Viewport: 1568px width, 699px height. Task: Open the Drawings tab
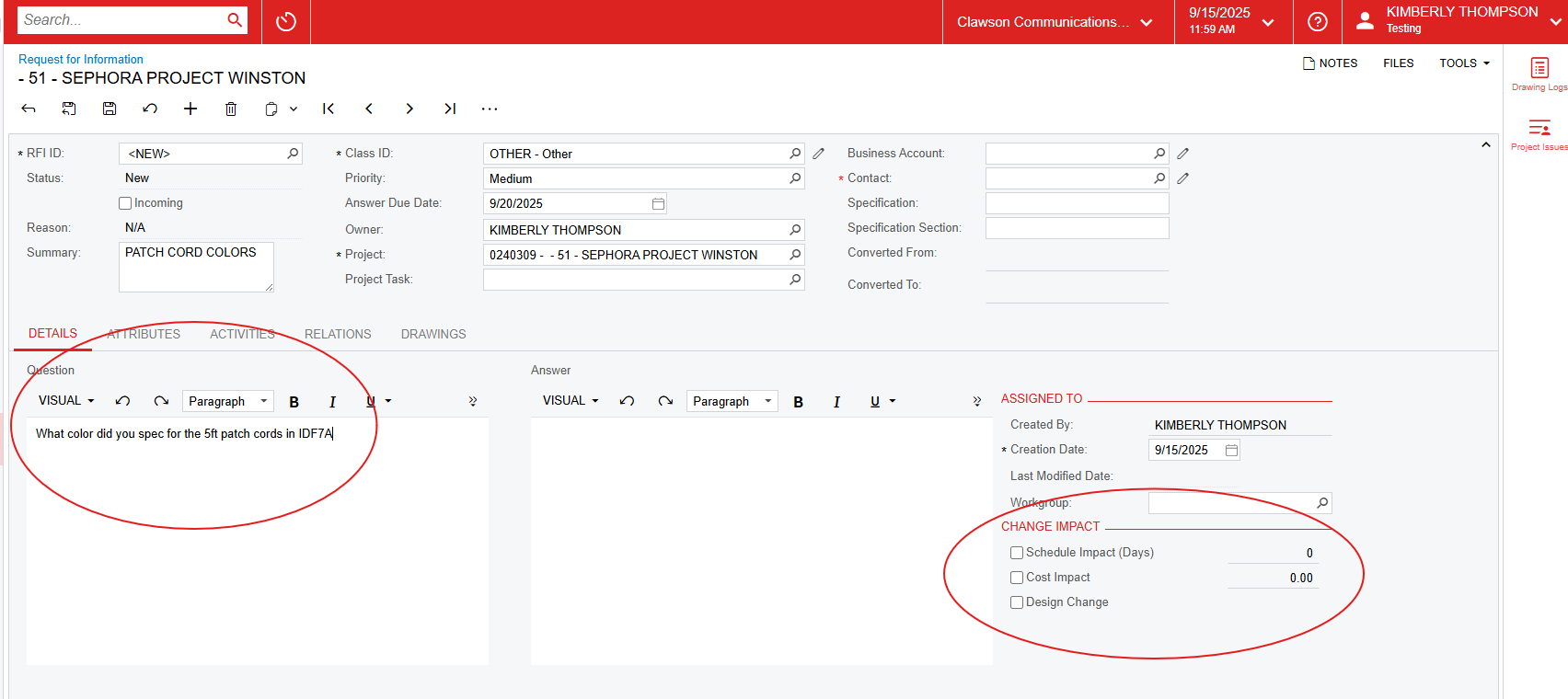click(x=433, y=334)
